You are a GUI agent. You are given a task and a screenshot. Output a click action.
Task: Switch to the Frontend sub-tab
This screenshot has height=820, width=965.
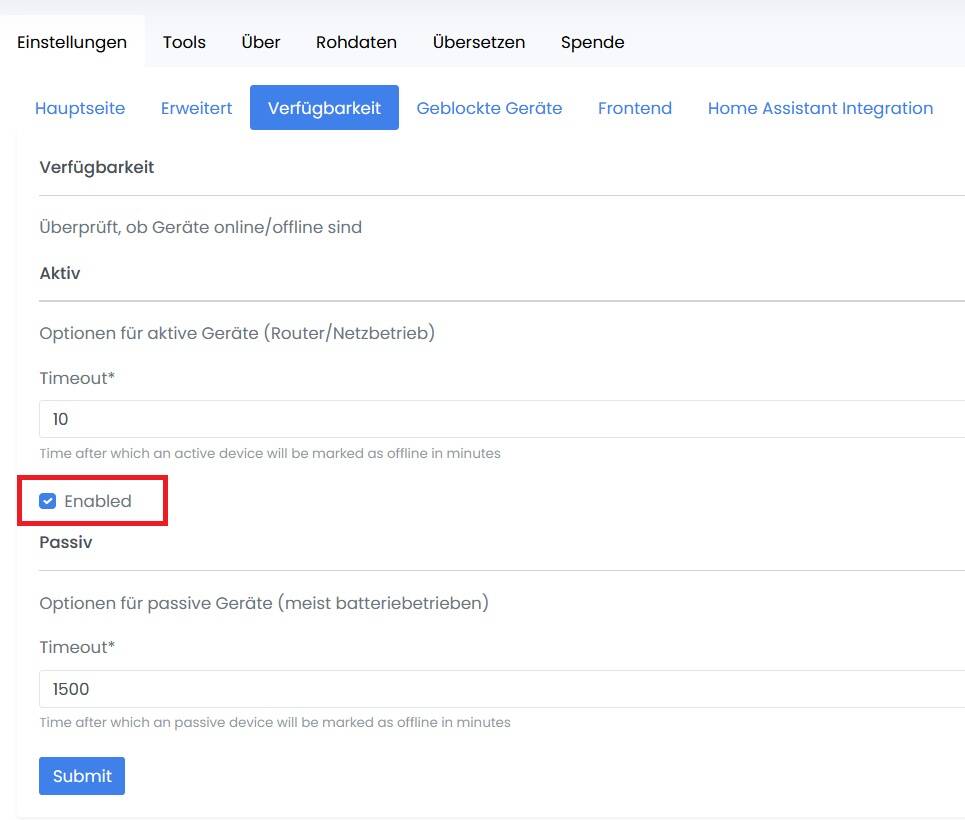tap(634, 108)
